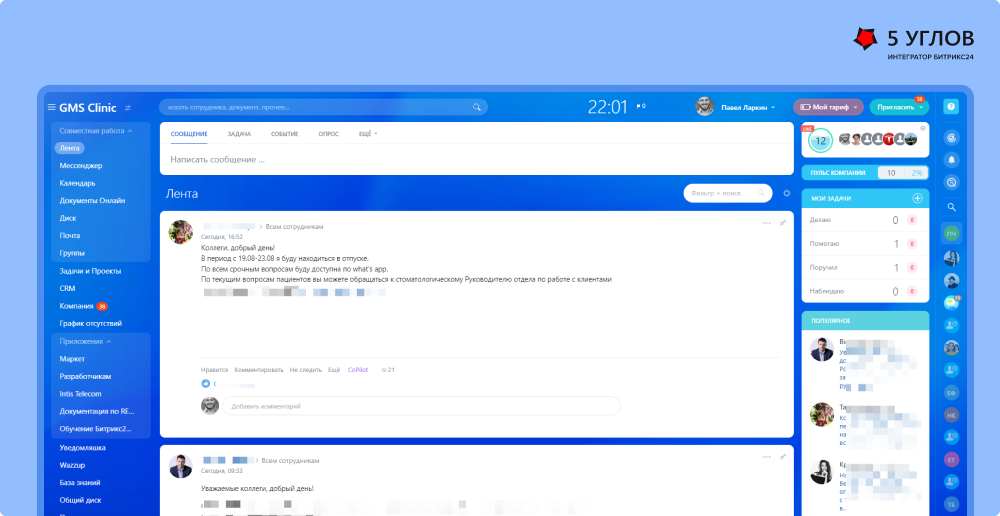
Task: Open three-dots menu on the first post
Action: click(x=767, y=223)
